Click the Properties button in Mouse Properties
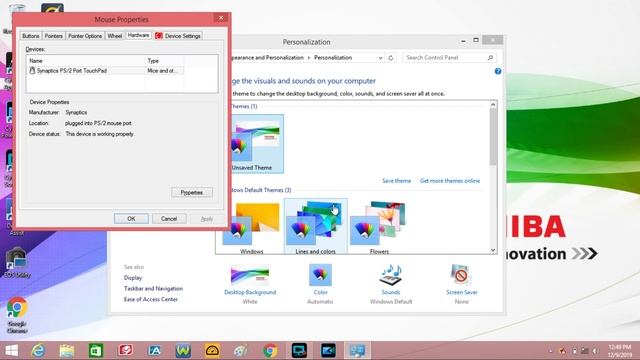 pyautogui.click(x=192, y=193)
